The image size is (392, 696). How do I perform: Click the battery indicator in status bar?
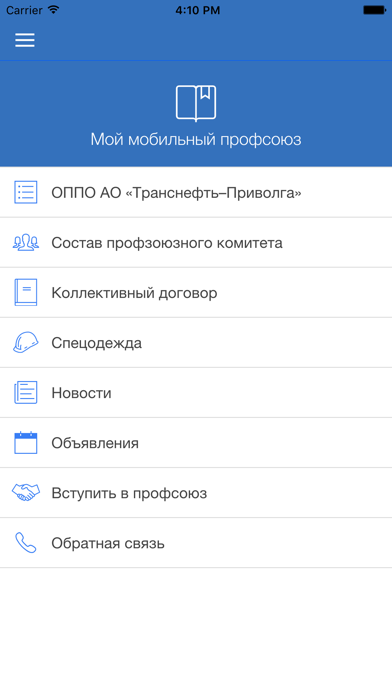[x=374, y=10]
